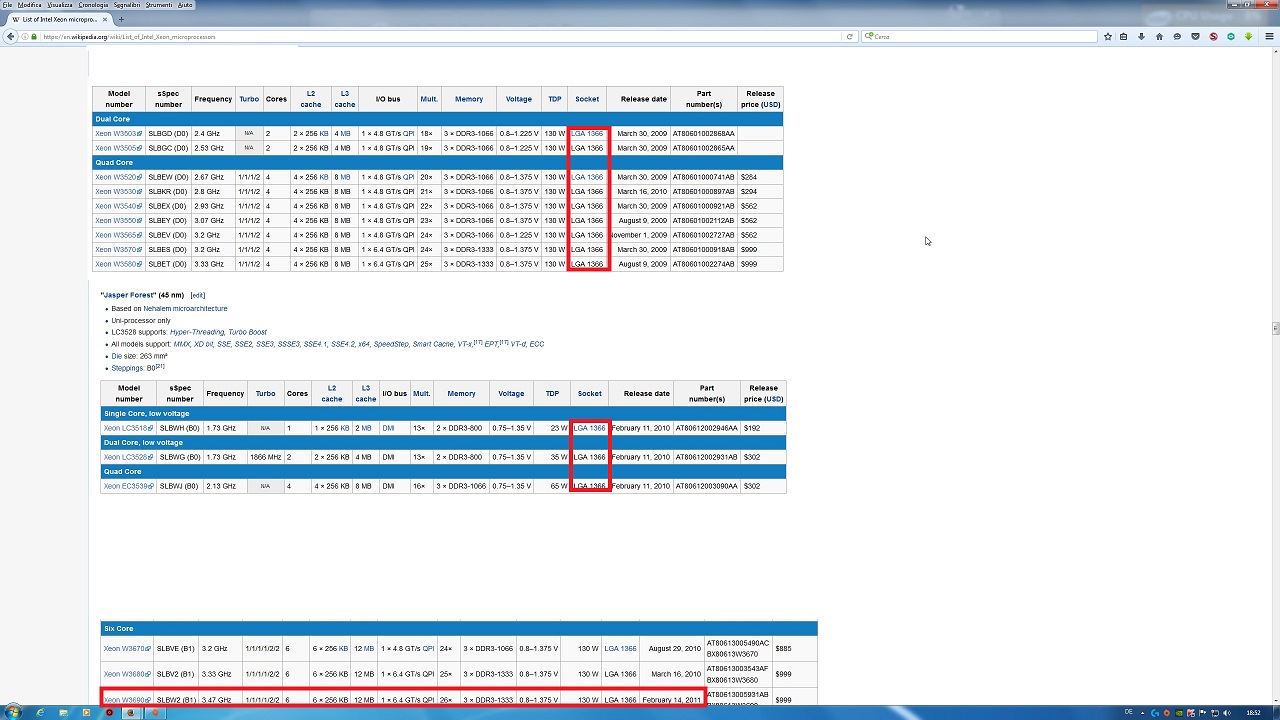
Task: Open the Visualizza menu
Action: 60,5
